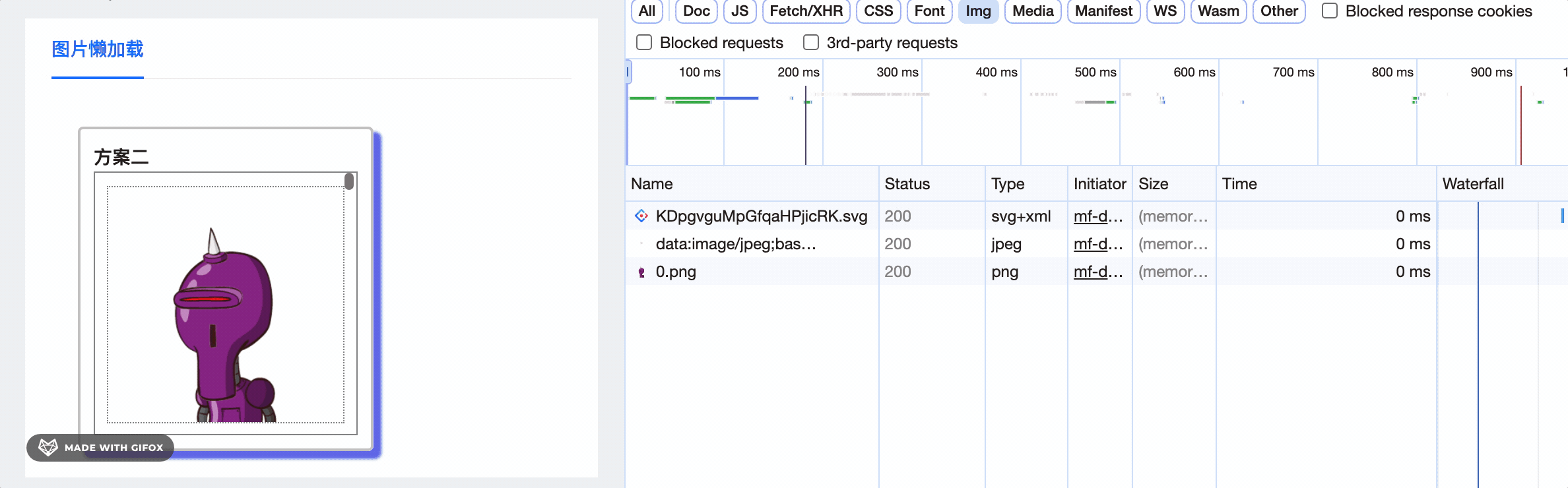Filter requests by Doc type
Viewport: 1568px width, 488px height.
696,11
